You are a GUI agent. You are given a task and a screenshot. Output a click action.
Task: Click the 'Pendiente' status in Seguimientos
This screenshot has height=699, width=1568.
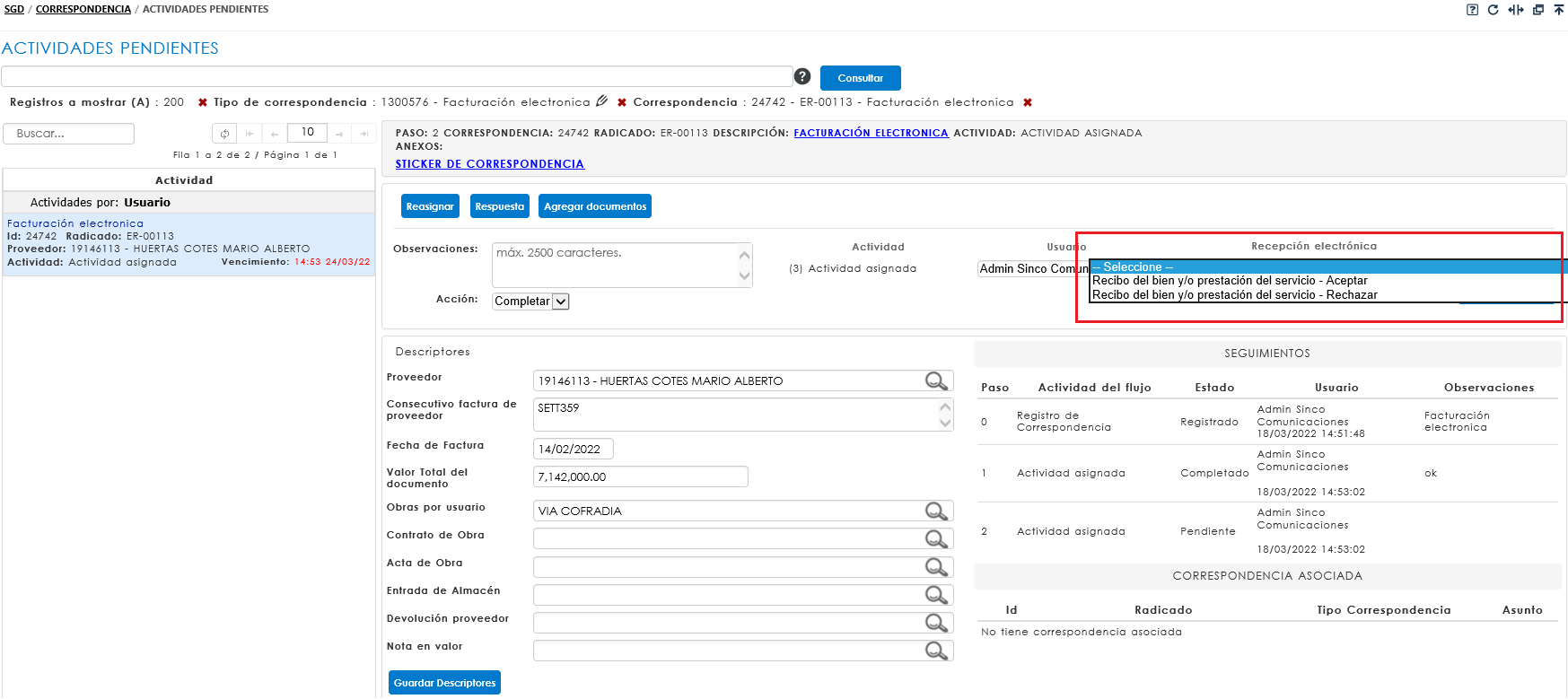pyautogui.click(x=1207, y=531)
